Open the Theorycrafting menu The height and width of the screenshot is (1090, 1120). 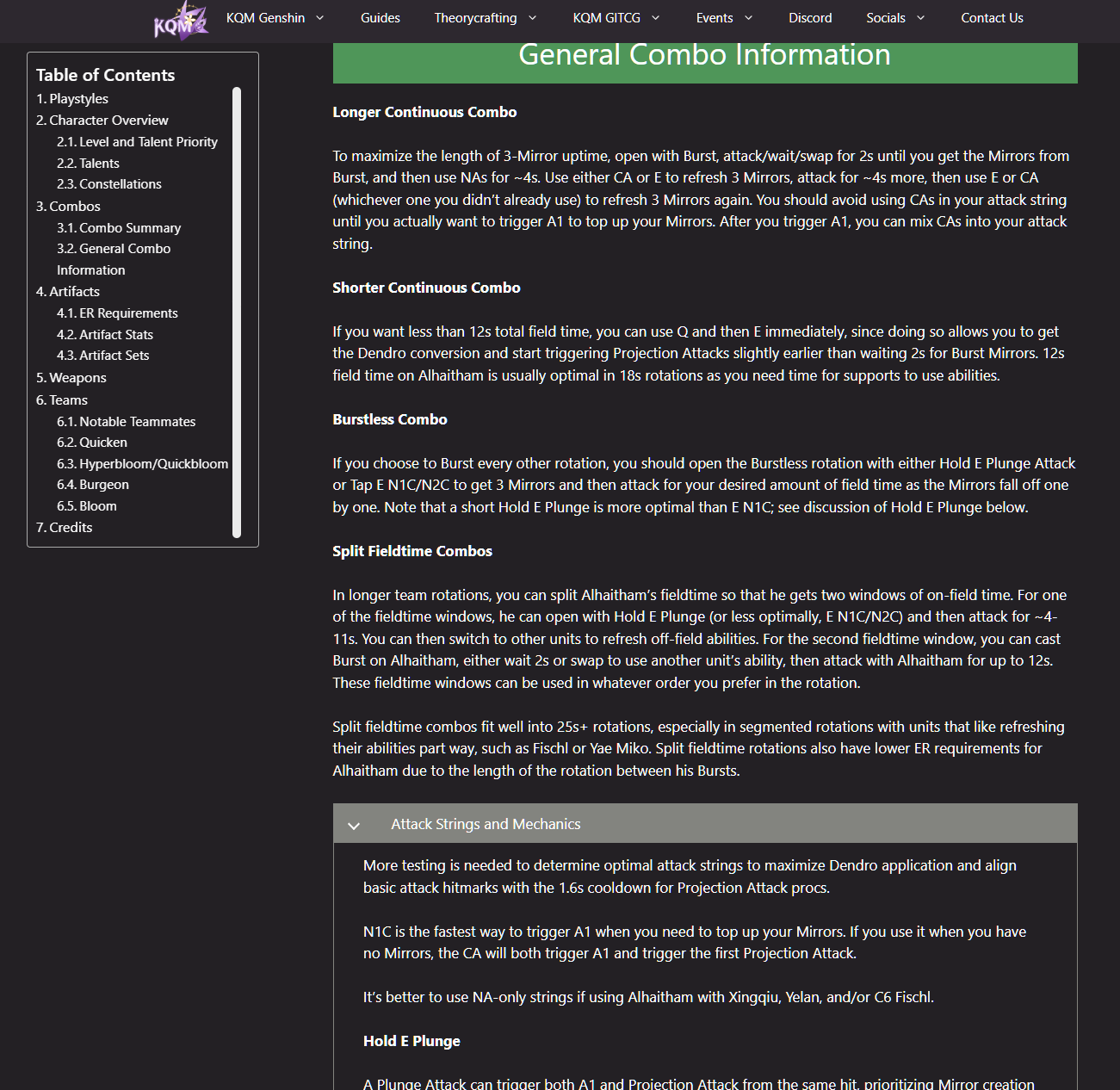coord(475,18)
